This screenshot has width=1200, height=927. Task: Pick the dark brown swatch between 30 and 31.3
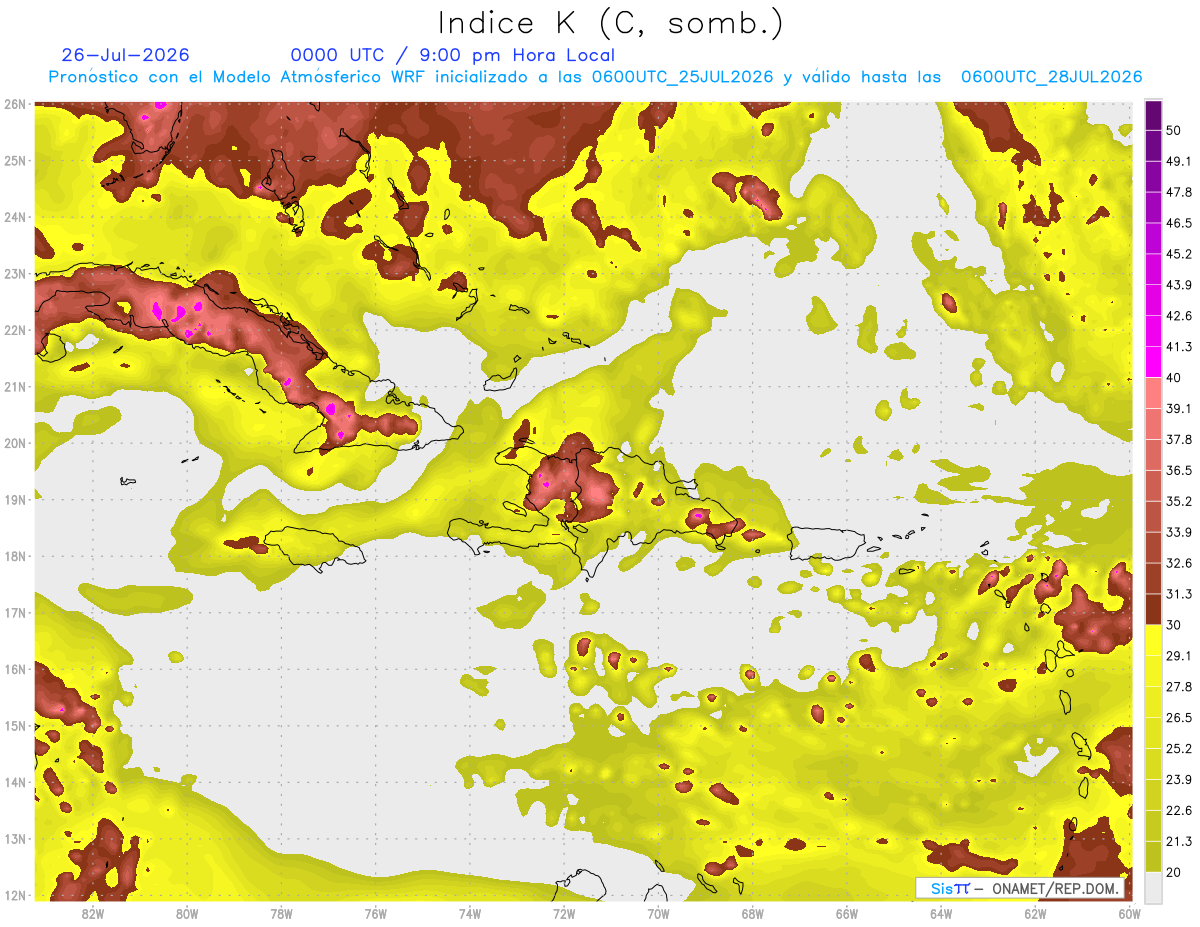point(1153,609)
